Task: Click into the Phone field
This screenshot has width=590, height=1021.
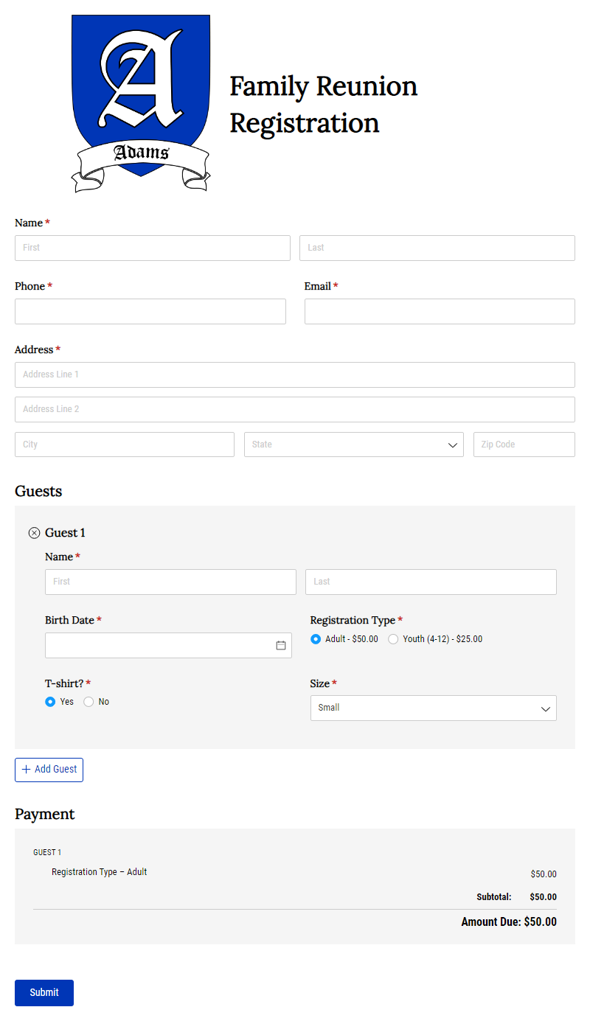Action: pos(150,311)
